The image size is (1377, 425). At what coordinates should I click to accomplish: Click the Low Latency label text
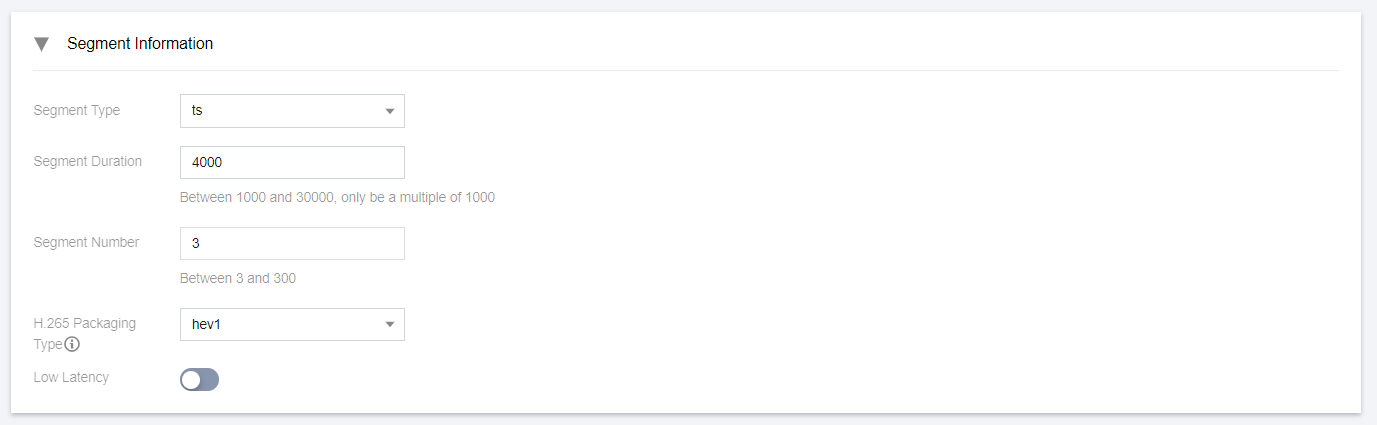(x=71, y=378)
